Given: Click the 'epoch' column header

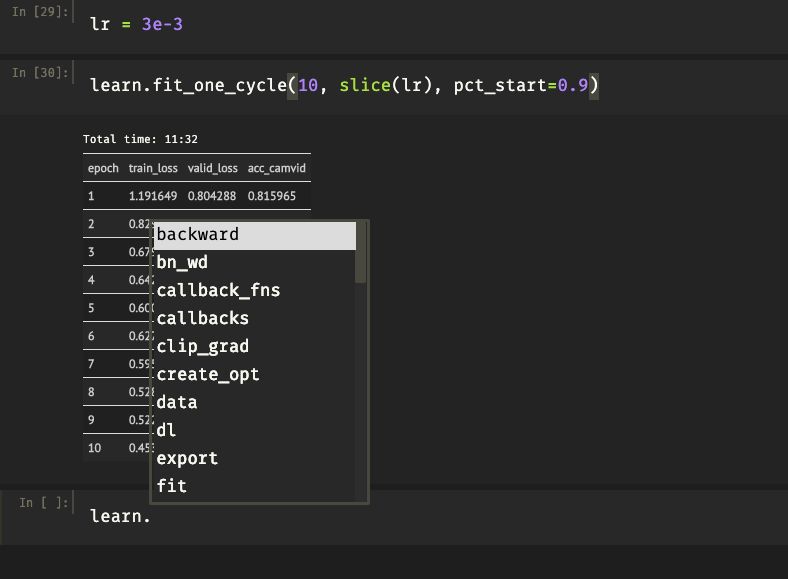Looking at the screenshot, I should tap(103, 168).
